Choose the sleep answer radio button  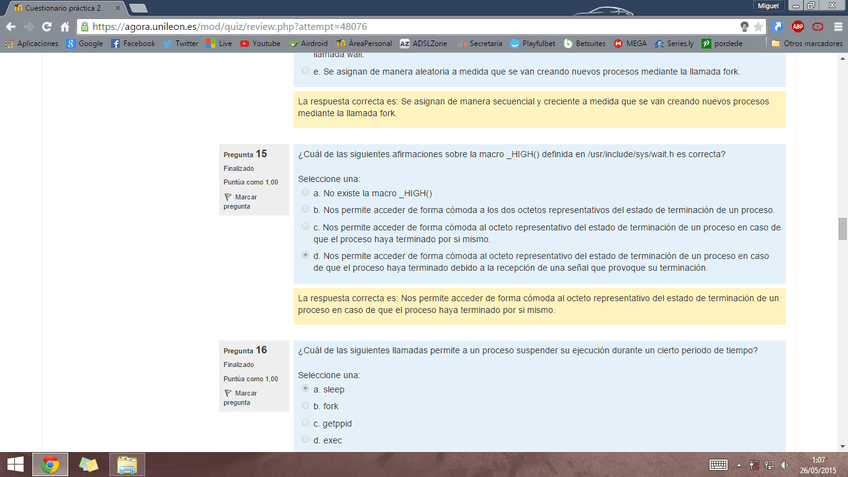(306, 389)
